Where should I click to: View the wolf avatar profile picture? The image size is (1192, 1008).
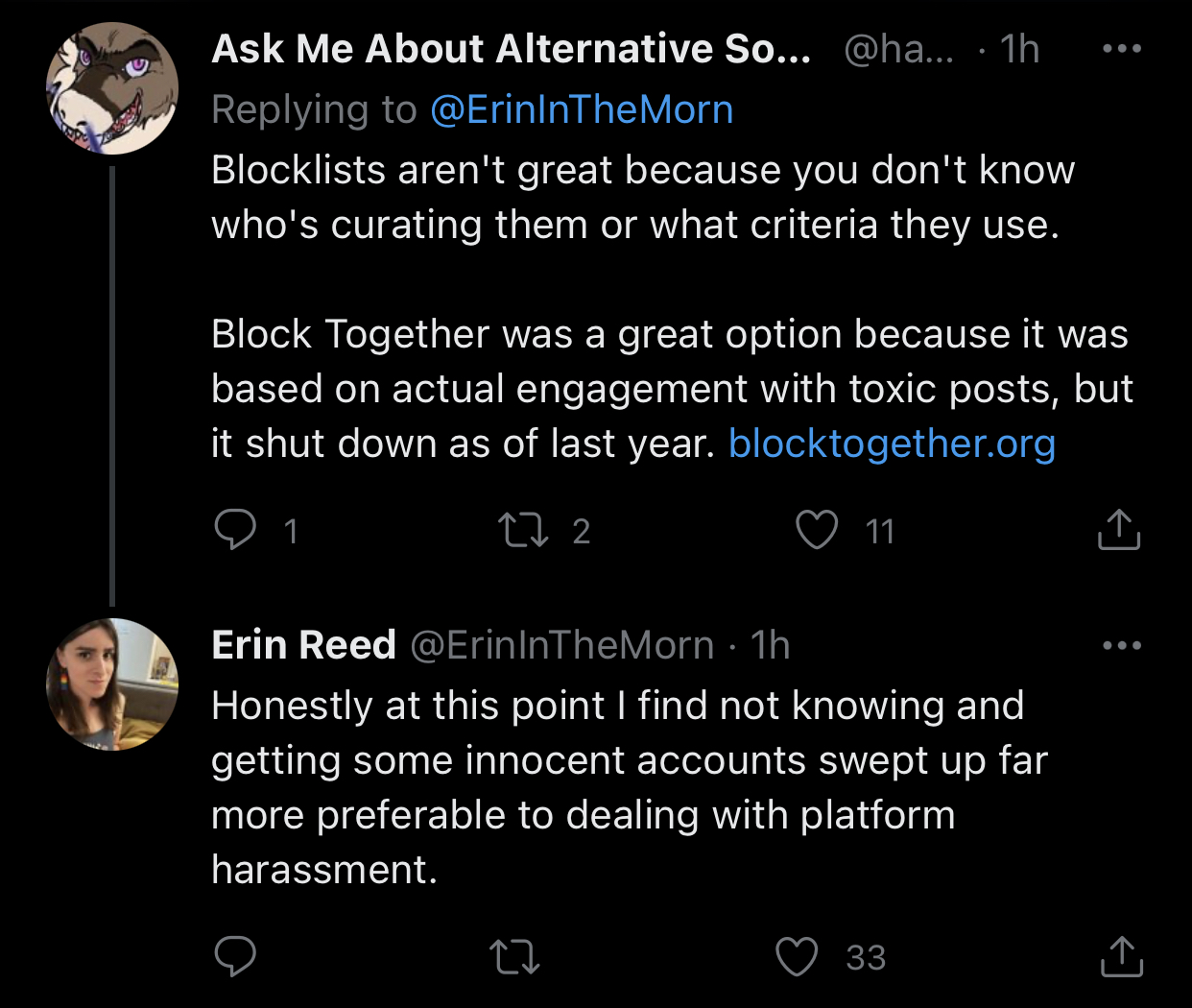pos(112,89)
